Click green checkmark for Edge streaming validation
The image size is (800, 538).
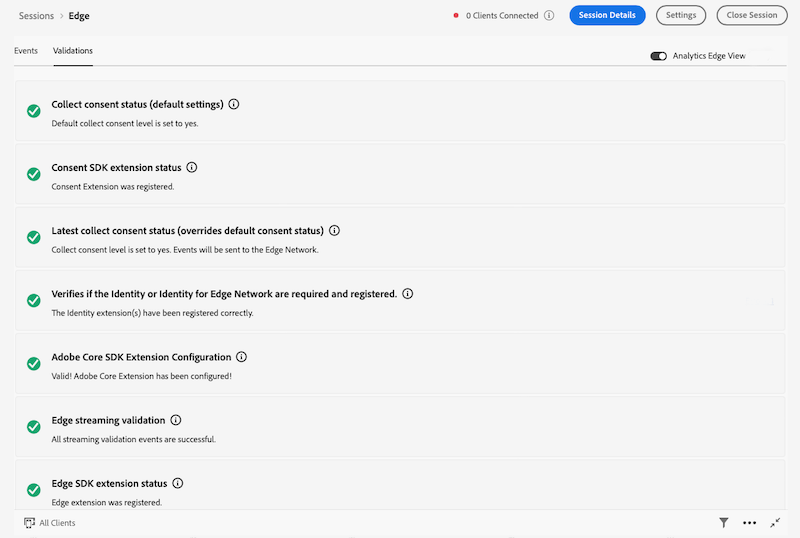click(x=34, y=427)
